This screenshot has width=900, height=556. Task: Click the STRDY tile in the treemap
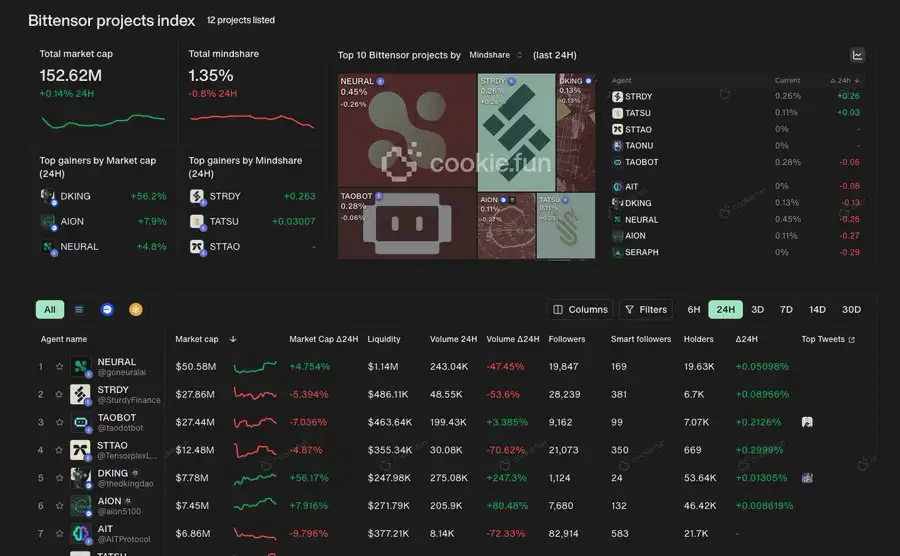(x=517, y=133)
